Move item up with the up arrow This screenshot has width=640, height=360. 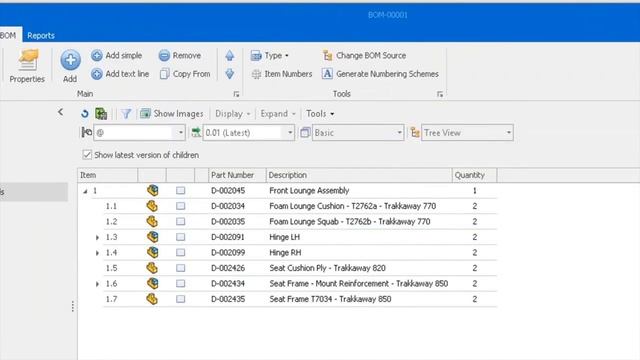click(x=230, y=56)
